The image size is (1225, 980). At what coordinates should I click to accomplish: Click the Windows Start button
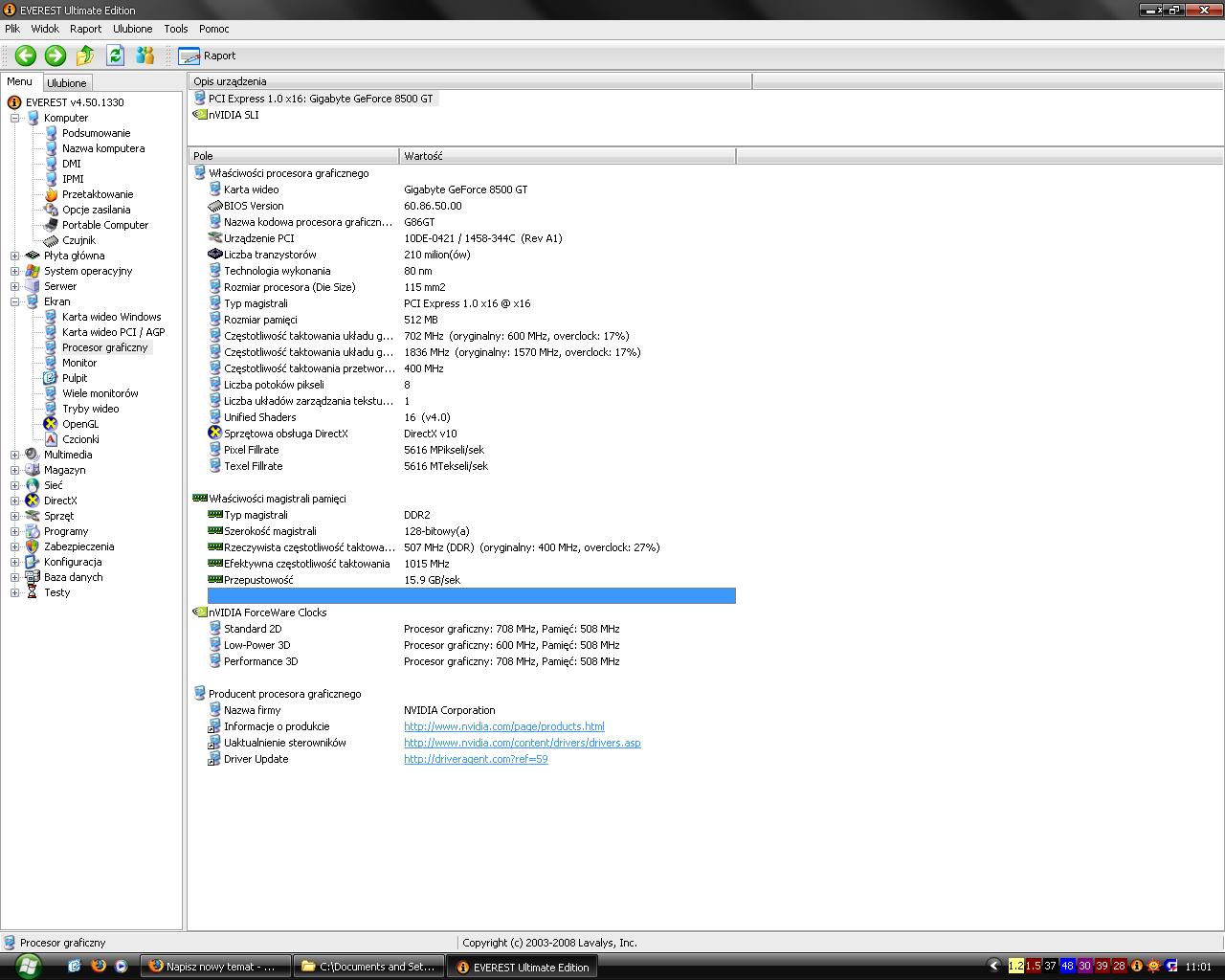28,966
